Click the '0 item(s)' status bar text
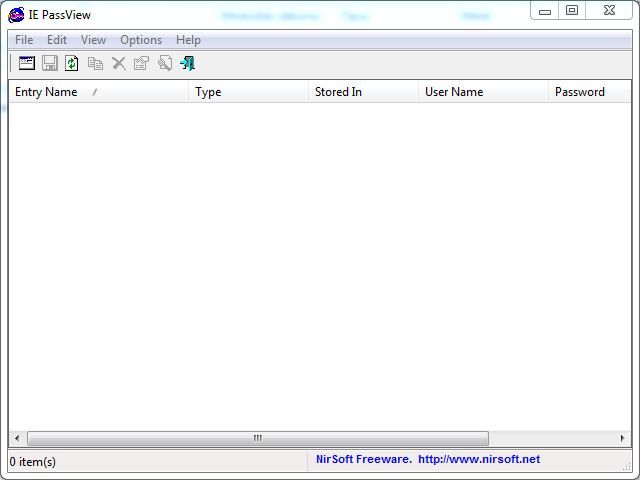640x480 pixels. point(33,462)
